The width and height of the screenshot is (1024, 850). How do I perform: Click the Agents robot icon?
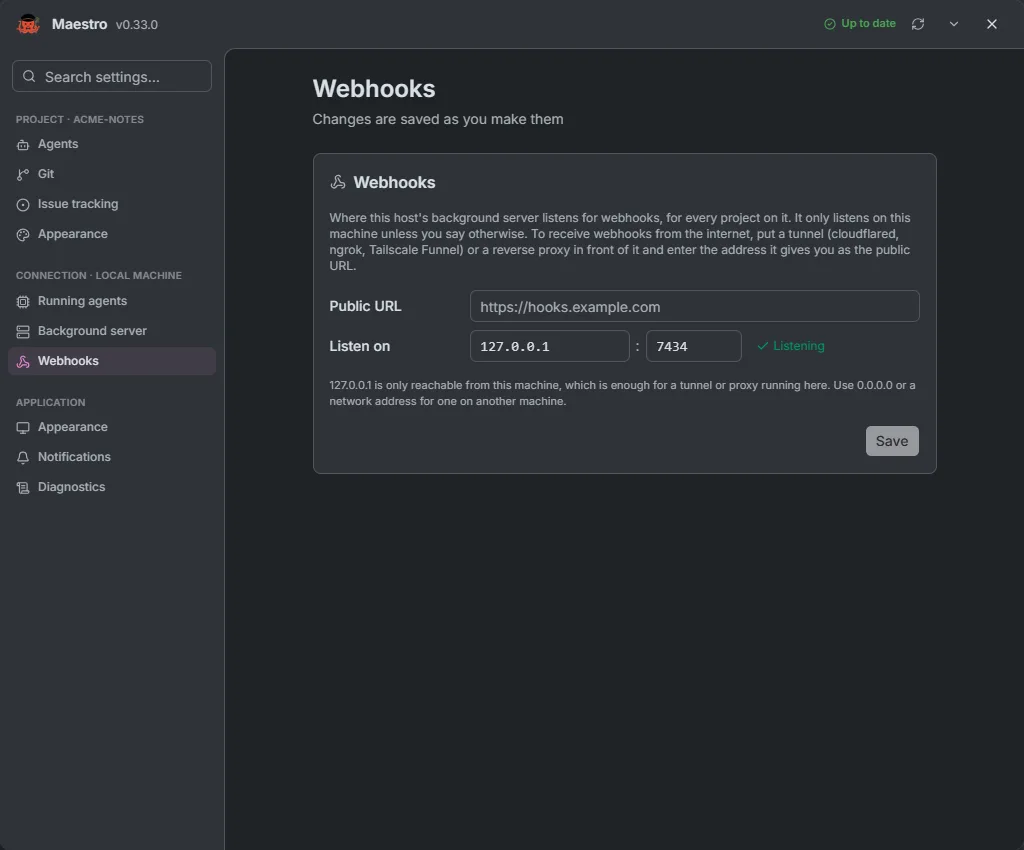[23, 145]
